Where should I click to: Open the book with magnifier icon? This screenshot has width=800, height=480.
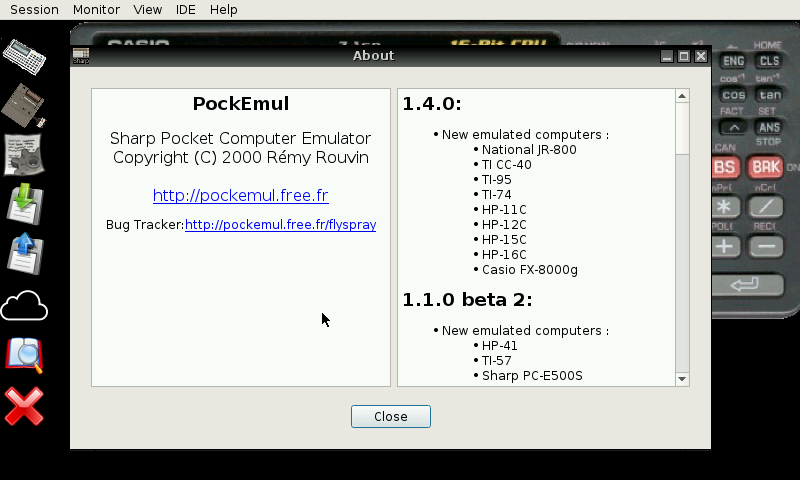point(24,355)
